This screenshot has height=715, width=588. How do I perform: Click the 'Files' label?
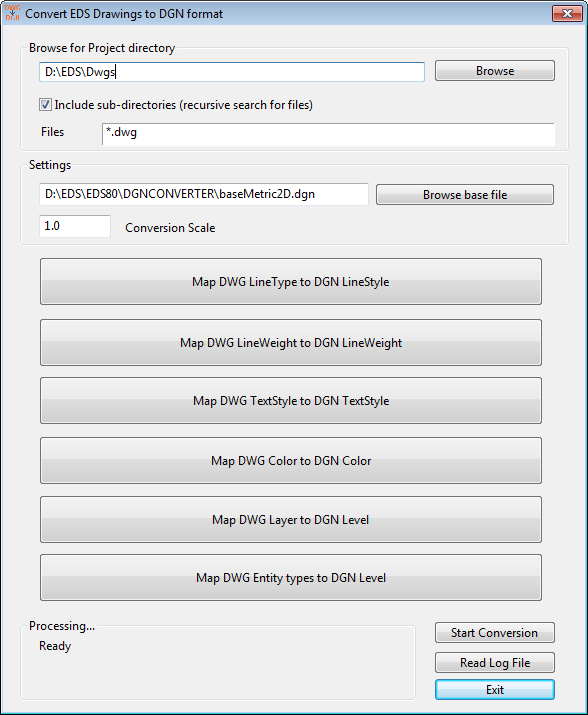(52, 132)
